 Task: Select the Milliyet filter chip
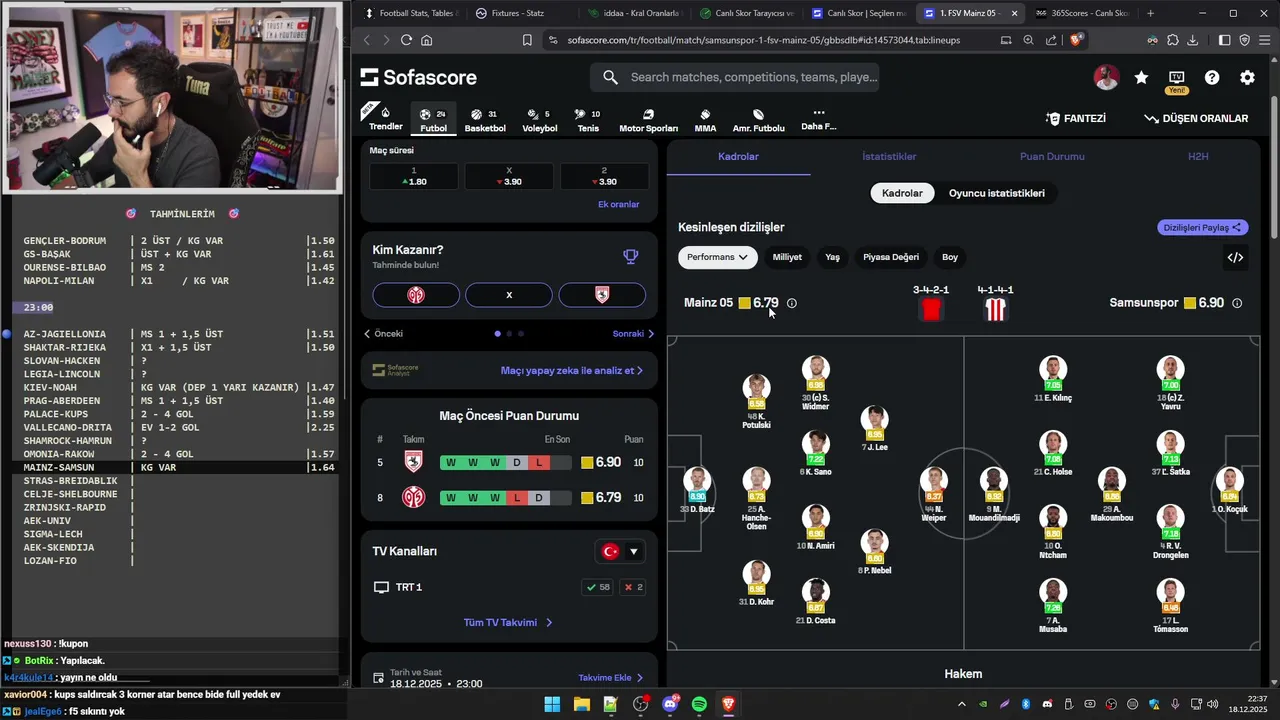787,257
